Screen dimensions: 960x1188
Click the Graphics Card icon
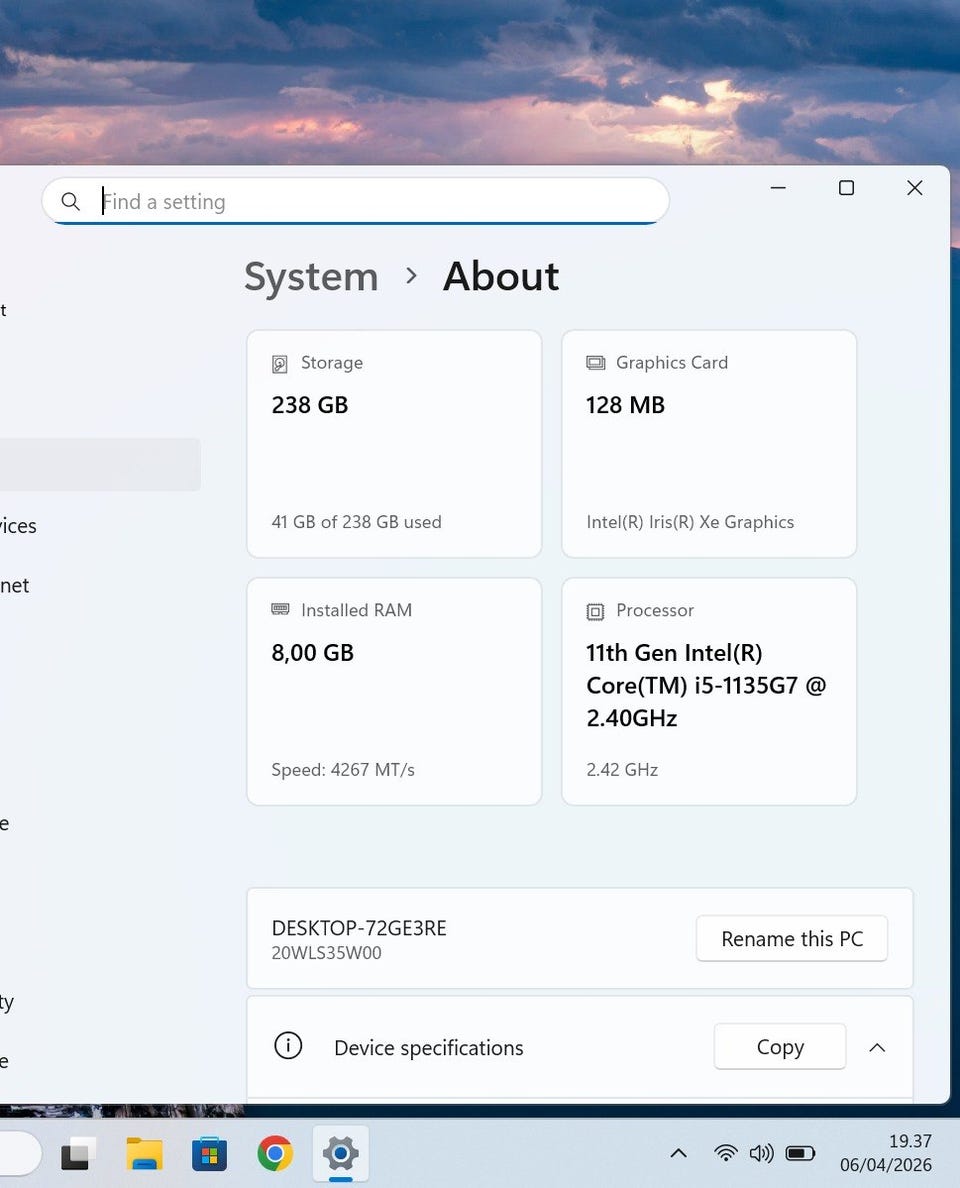[x=595, y=362]
